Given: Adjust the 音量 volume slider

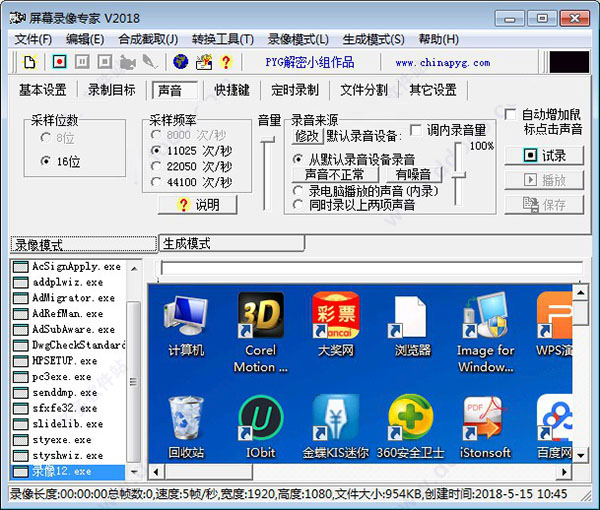Looking at the screenshot, I should [268, 140].
